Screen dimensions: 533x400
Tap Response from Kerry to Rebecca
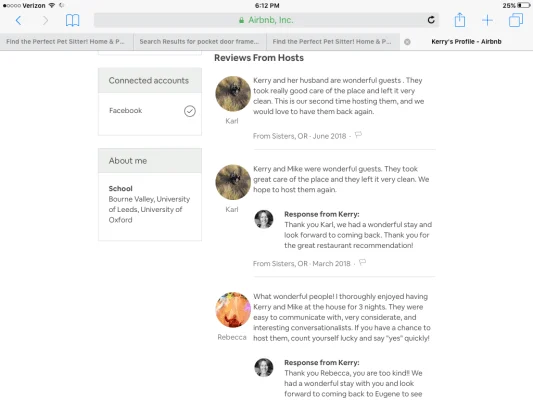click(322, 362)
